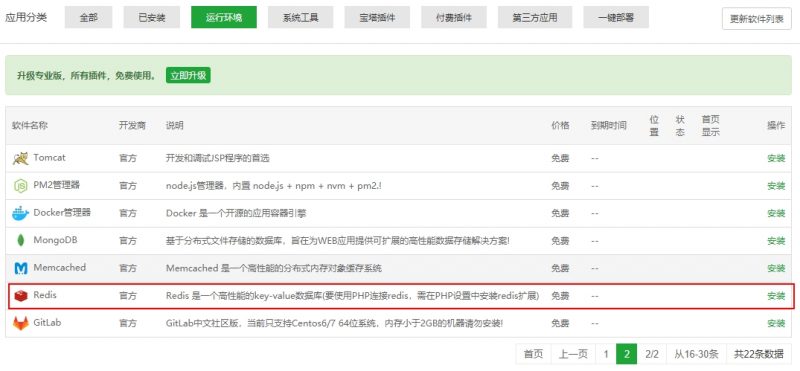Install MongoDB via its 安装 link
The height and width of the screenshot is (371, 800).
[x=776, y=241]
